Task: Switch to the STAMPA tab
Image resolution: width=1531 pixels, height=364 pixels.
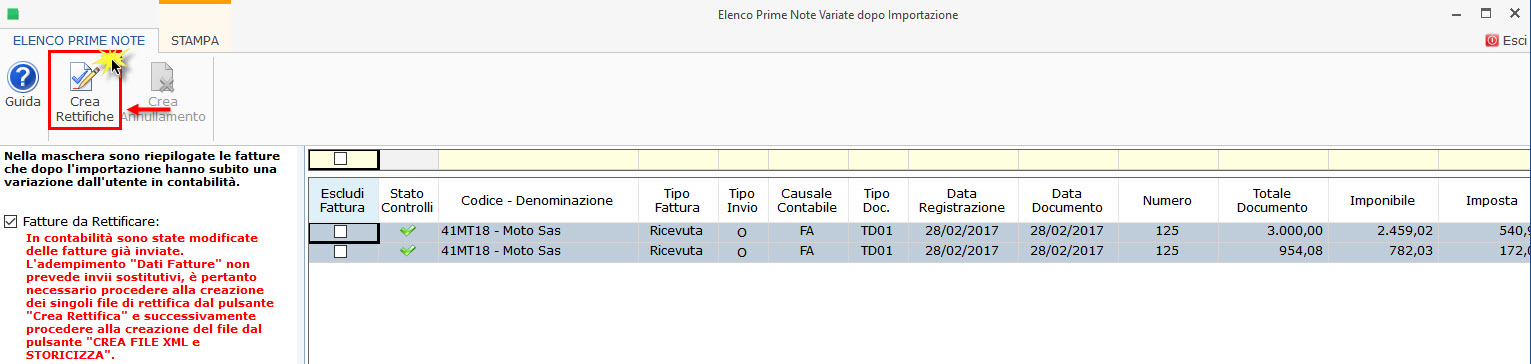Action: (x=194, y=41)
